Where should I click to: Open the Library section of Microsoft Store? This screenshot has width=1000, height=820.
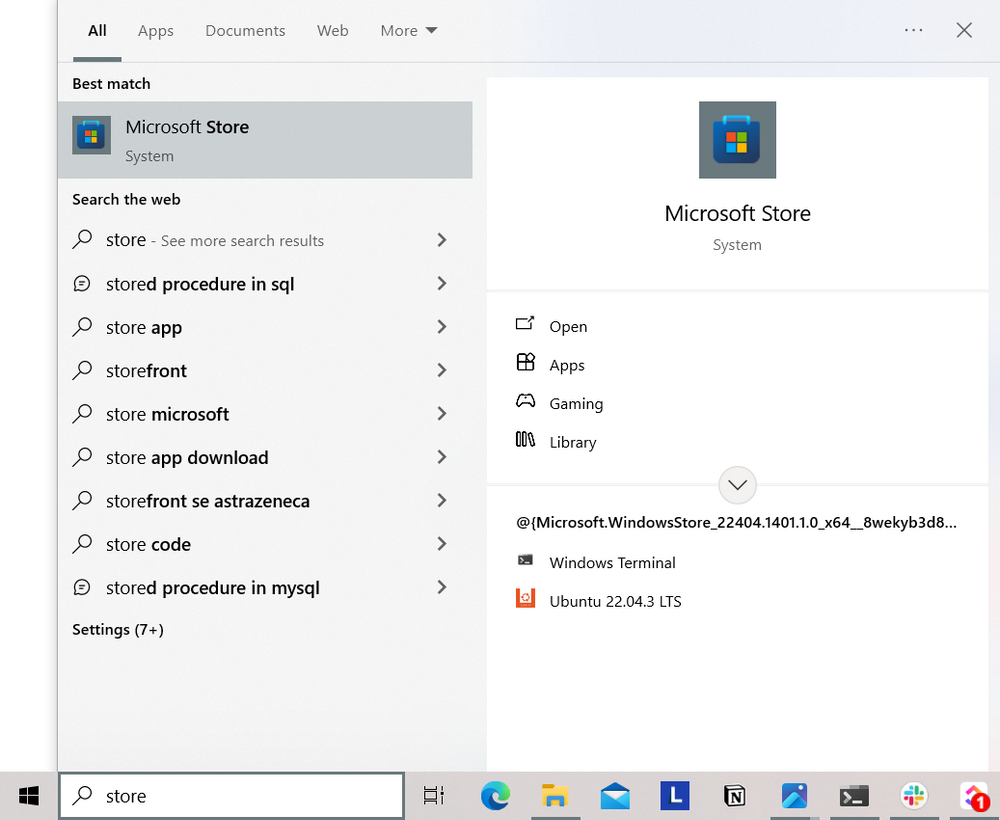pyautogui.click(x=572, y=442)
